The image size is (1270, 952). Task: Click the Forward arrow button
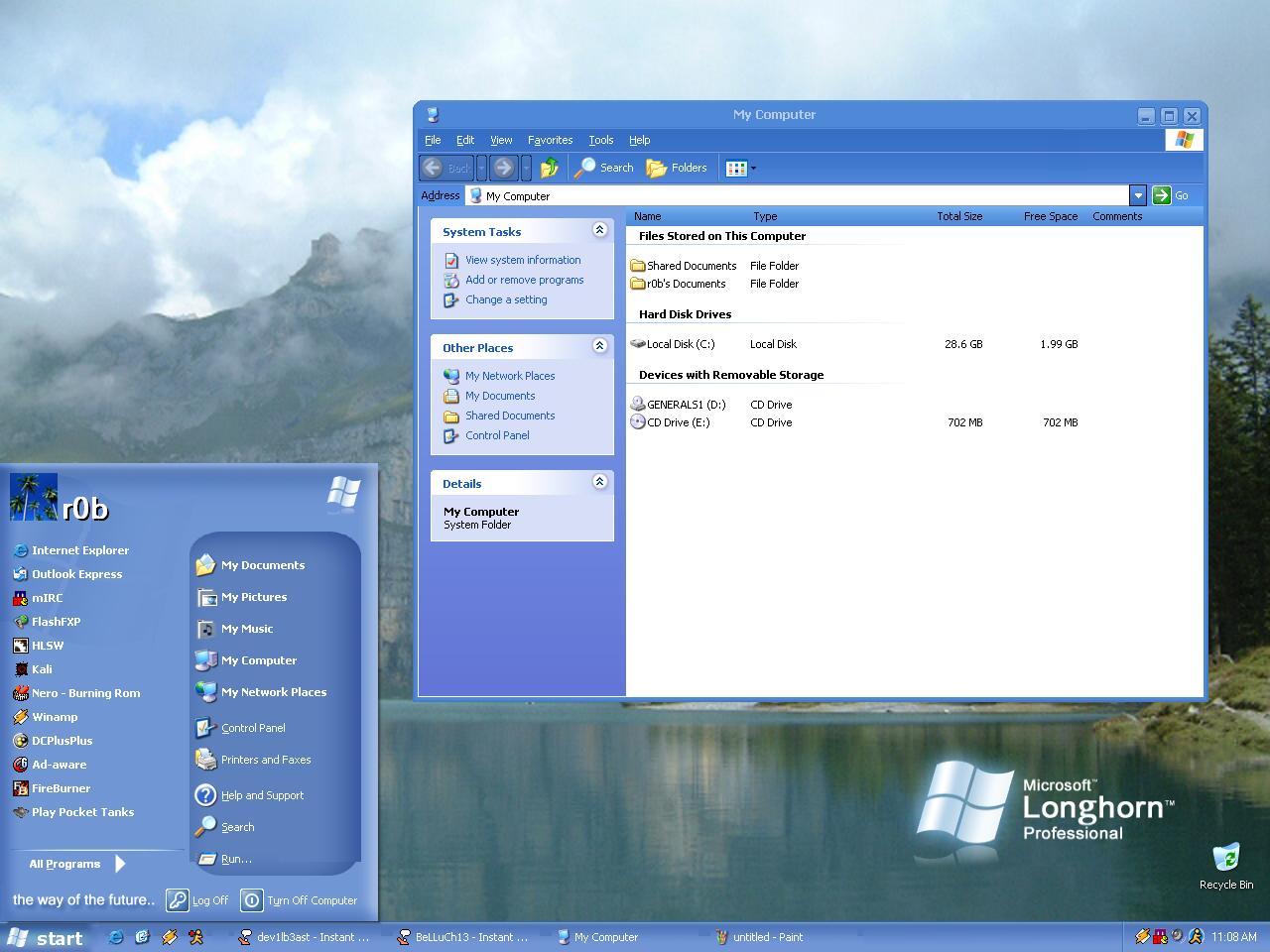504,168
